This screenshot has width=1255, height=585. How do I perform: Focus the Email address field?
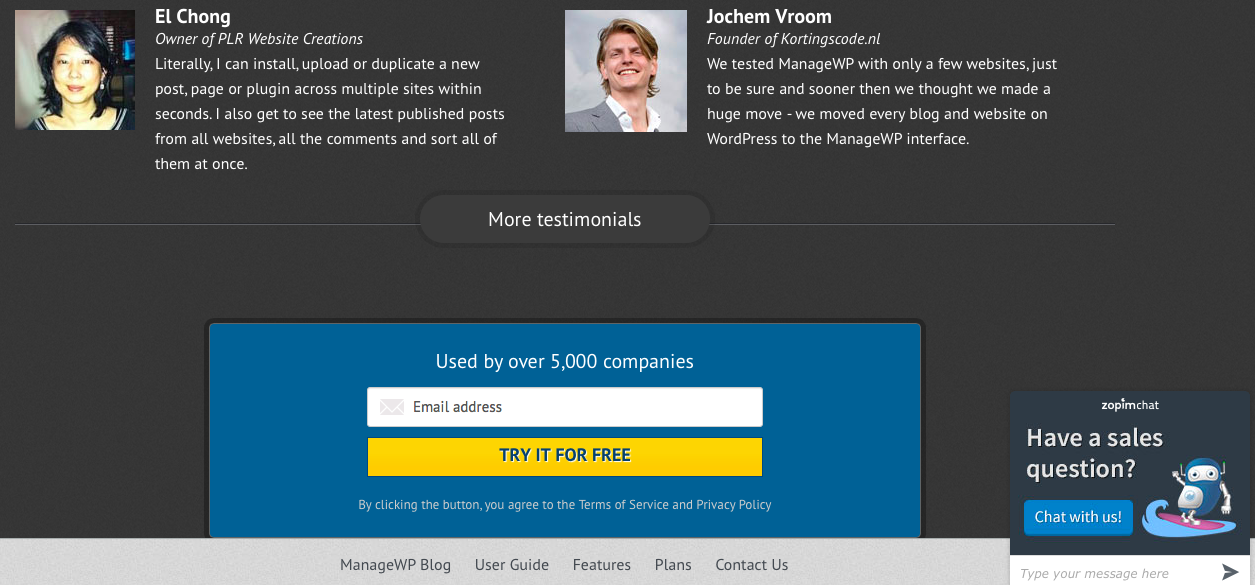[580, 407]
